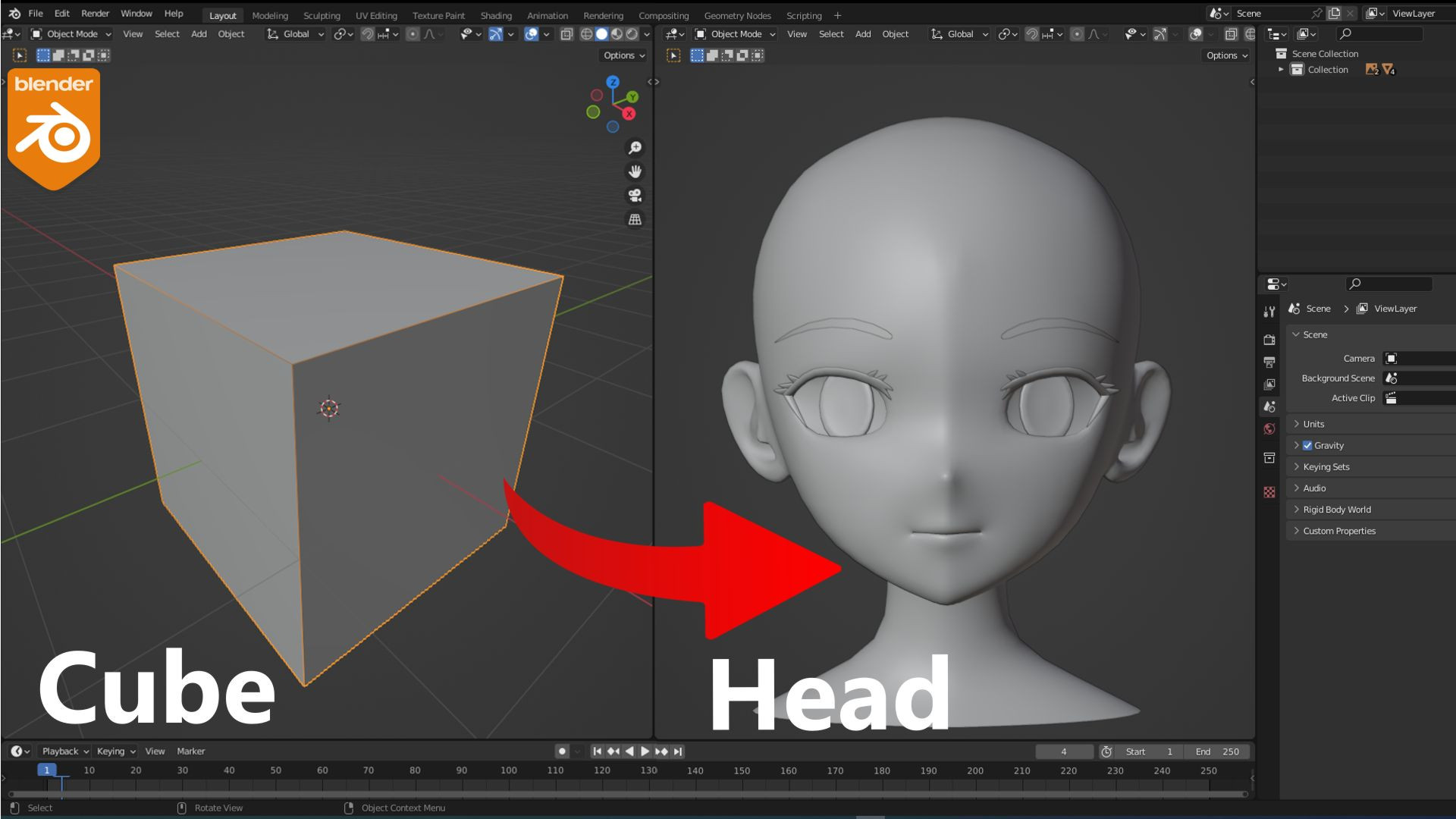Switch left viewport to solid shading
This screenshot has width=1456, height=819.
(601, 34)
